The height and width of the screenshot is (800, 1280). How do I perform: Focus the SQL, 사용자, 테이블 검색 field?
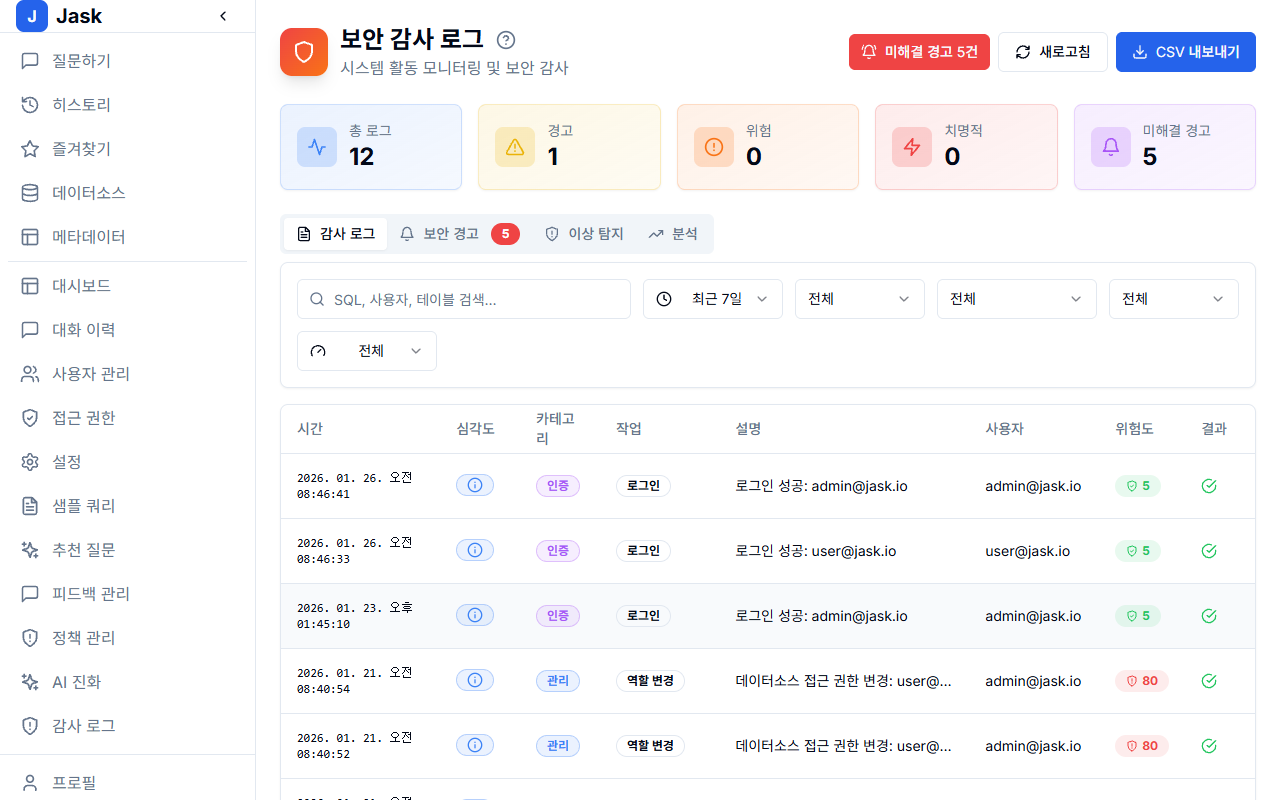[x=464, y=299]
